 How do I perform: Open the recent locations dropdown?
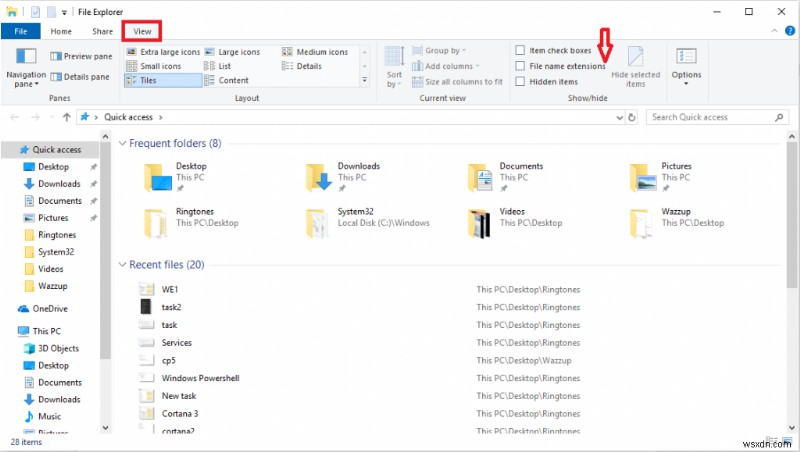[x=52, y=117]
